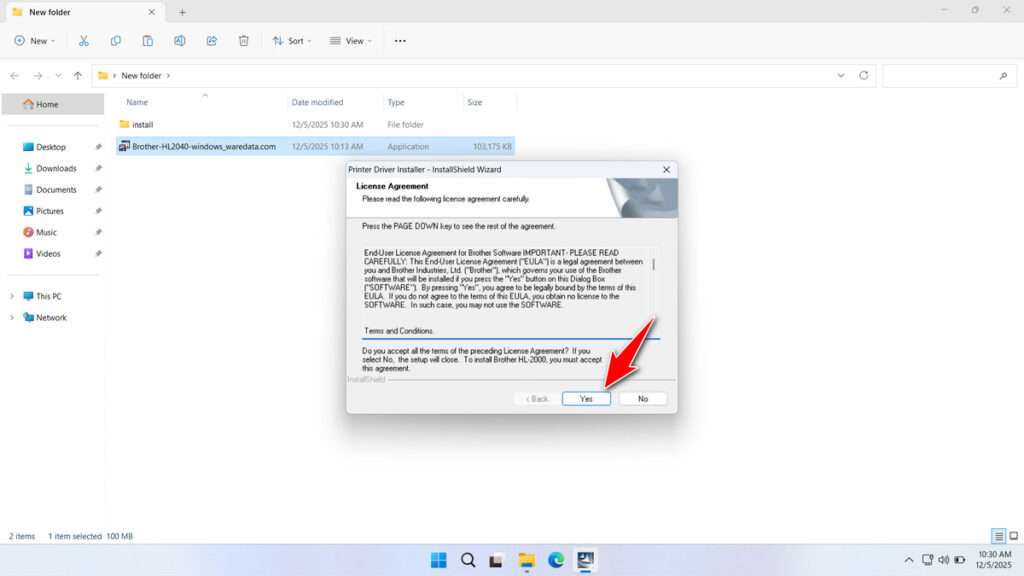Open the Share icon in the toolbar
This screenshot has height=576, width=1024.
tap(211, 40)
